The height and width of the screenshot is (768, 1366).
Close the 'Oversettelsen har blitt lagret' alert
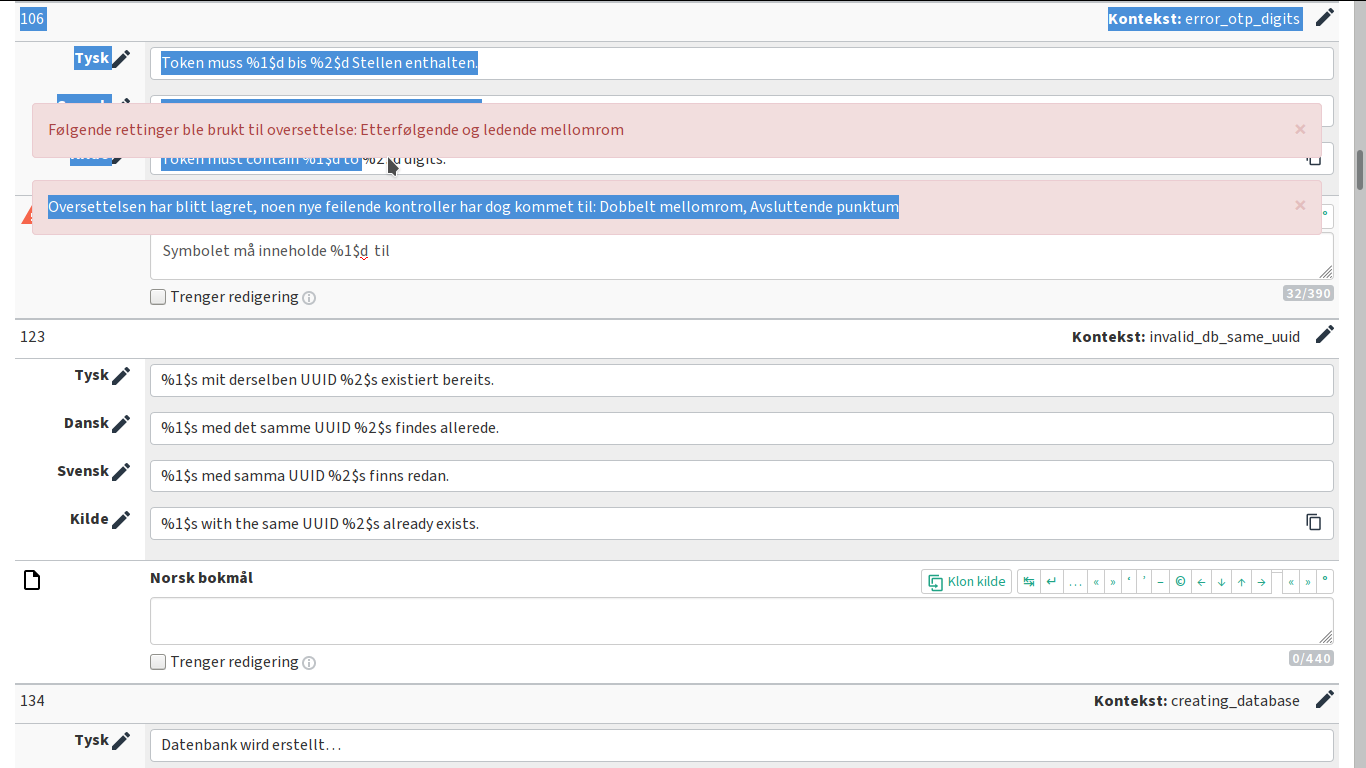pyautogui.click(x=1300, y=206)
